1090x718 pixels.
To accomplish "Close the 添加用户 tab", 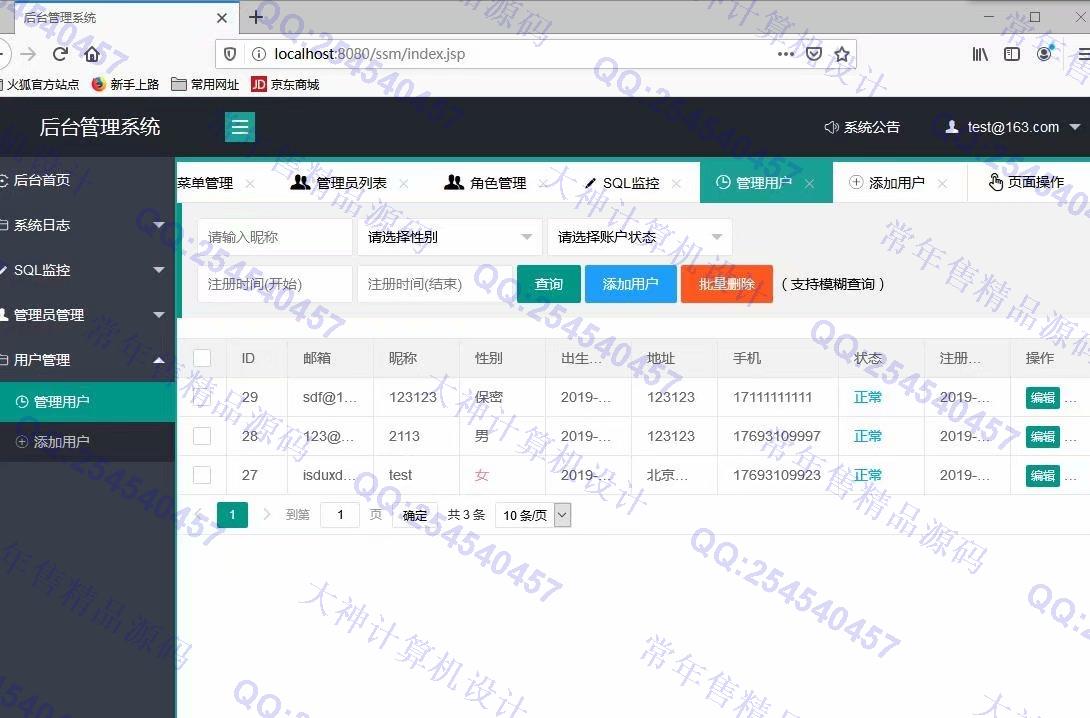I will coord(943,183).
